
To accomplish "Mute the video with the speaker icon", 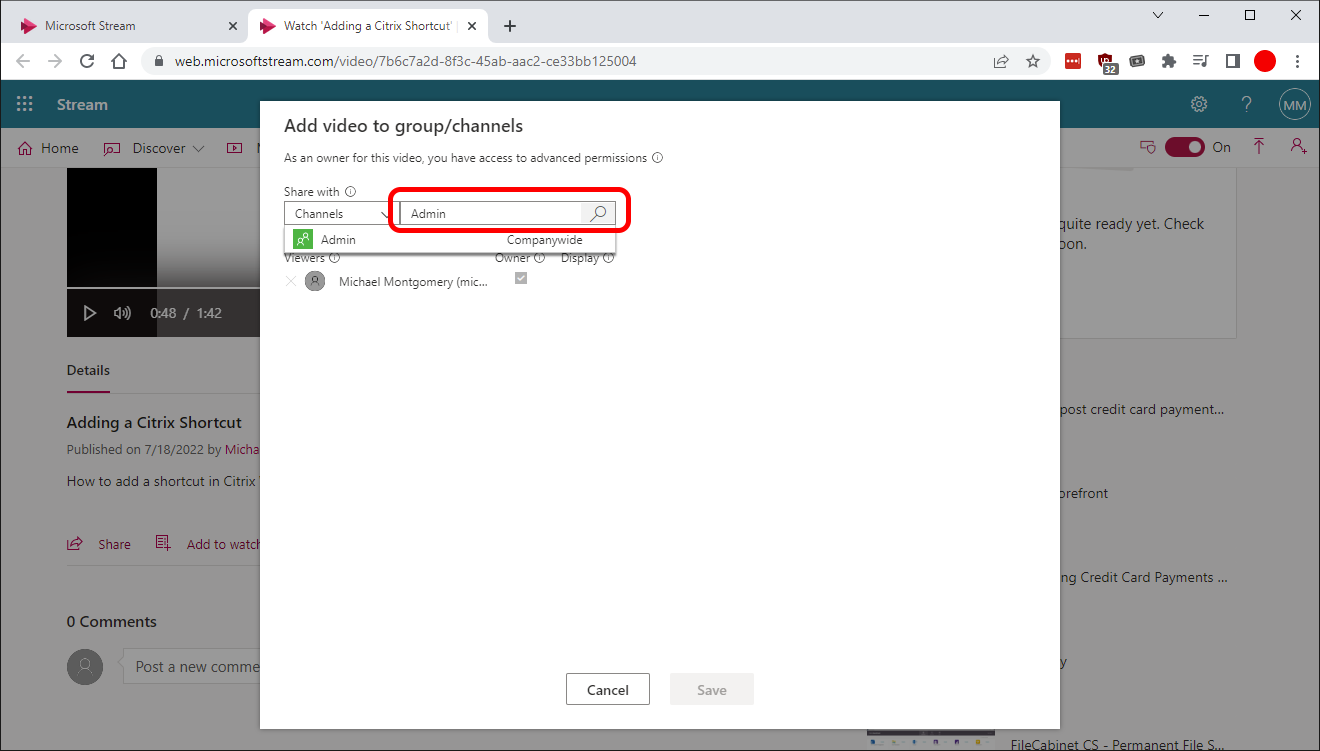I will (123, 313).
